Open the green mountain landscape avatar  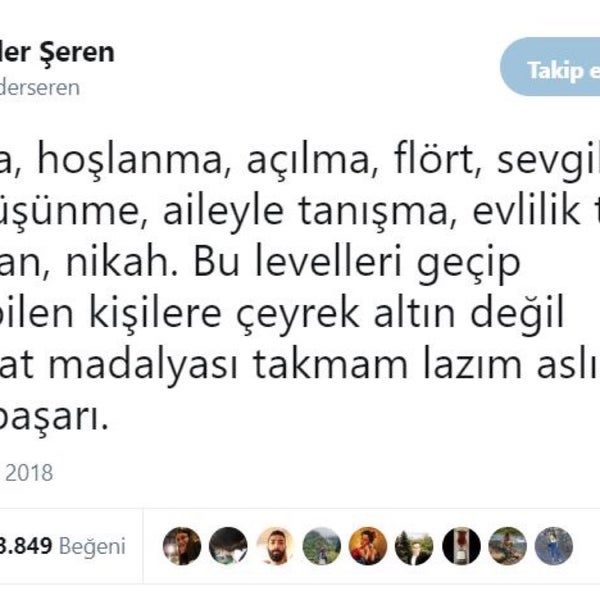(321, 546)
